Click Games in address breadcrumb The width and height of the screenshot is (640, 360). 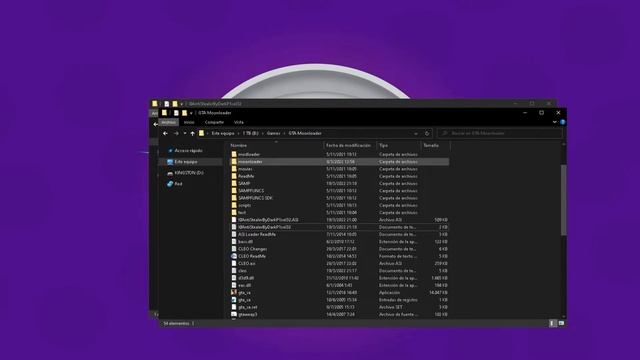273,133
